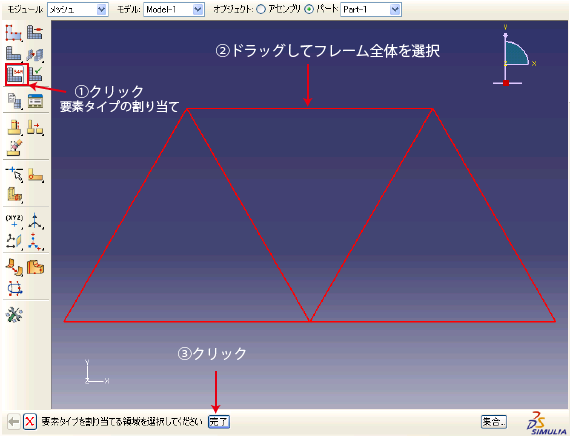Click the Verify Mesh checkmark icon
The height and width of the screenshot is (436, 571).
pos(36,74)
